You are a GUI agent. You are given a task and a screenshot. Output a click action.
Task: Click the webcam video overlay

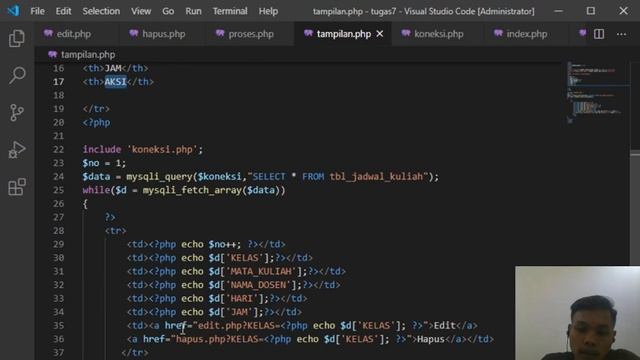(x=577, y=313)
